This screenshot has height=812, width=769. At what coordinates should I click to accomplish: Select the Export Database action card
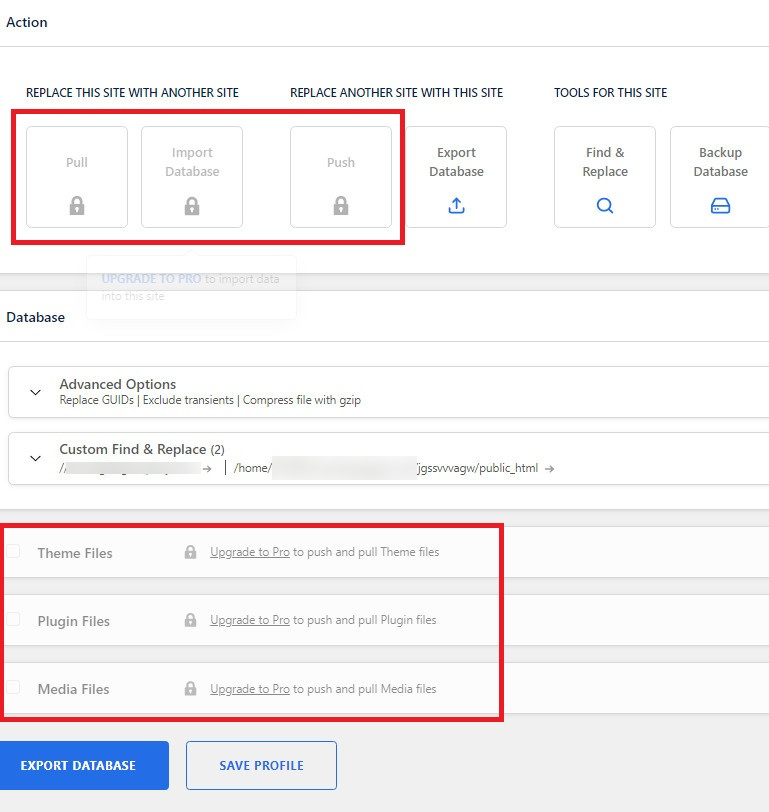tap(456, 177)
